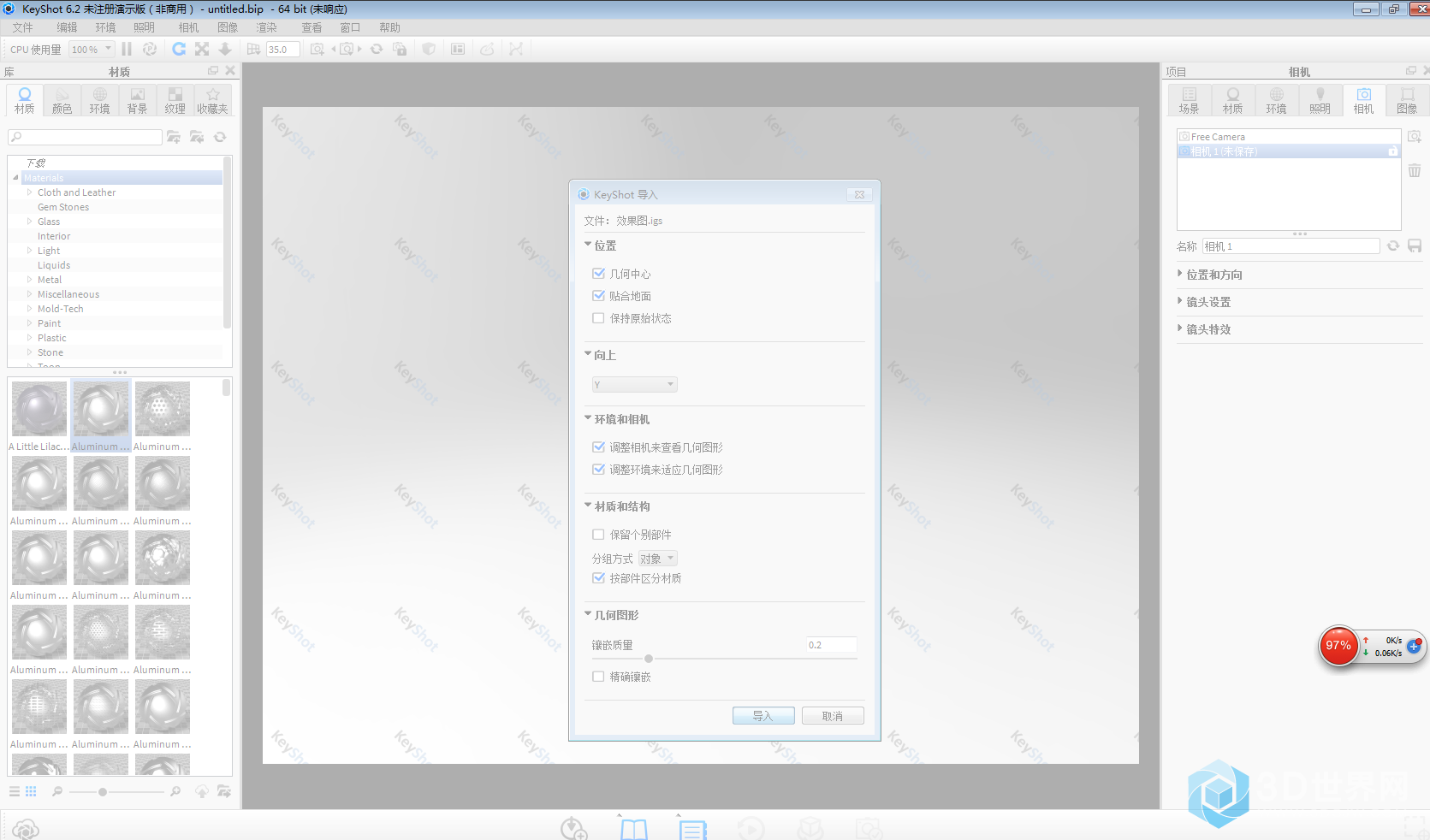Toggle the 贴合地面 checkbox
The height and width of the screenshot is (840, 1430).
[x=598, y=296]
